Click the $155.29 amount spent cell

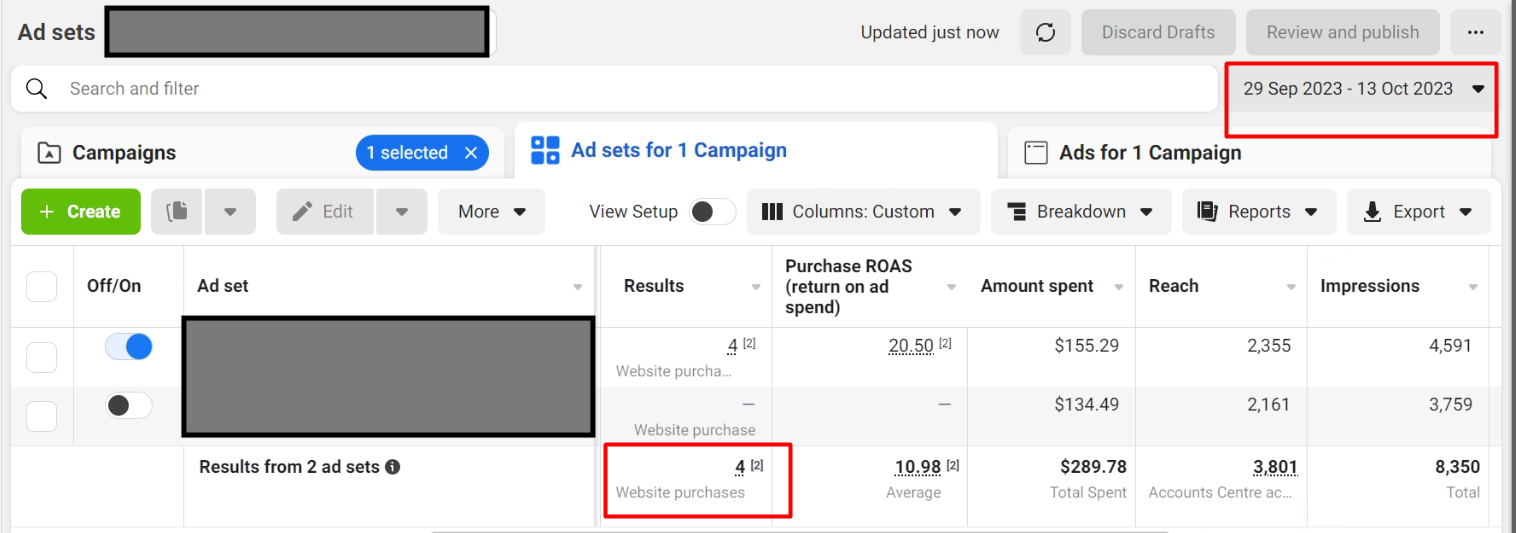click(x=1087, y=346)
